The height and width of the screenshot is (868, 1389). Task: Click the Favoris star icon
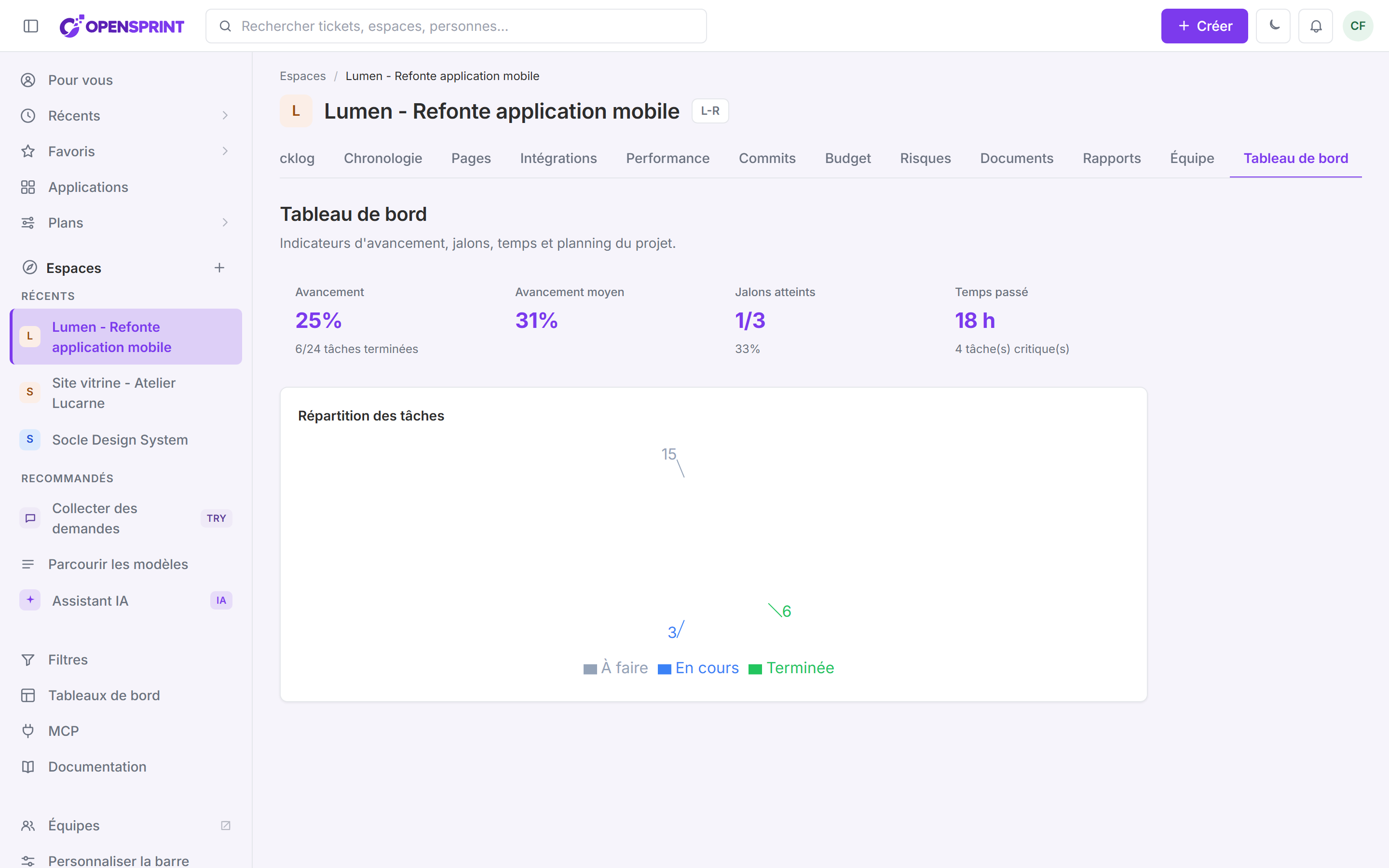(28, 151)
